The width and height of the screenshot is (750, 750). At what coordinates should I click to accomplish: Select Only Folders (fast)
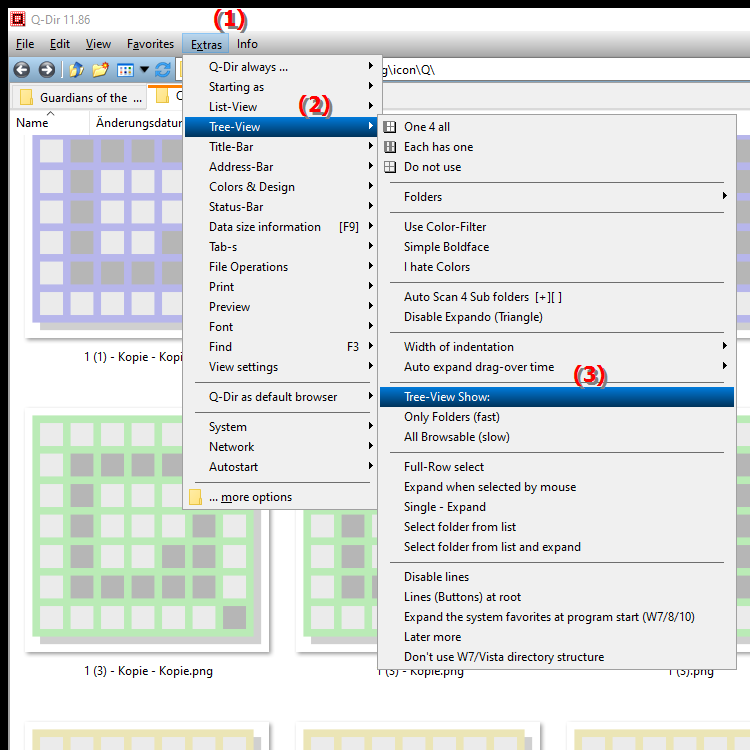451,417
